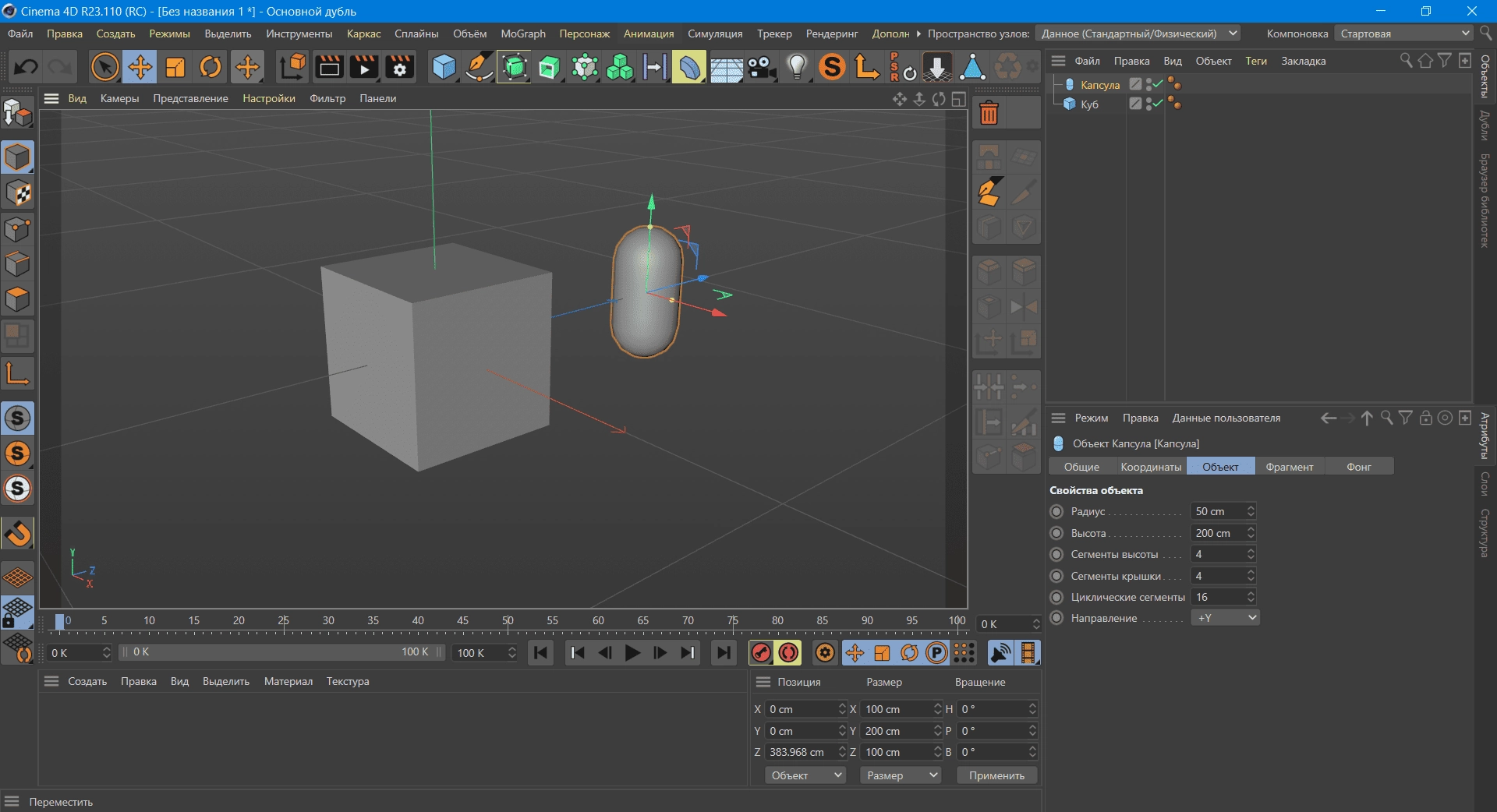Open the Размер mode dropdown

[x=901, y=775]
